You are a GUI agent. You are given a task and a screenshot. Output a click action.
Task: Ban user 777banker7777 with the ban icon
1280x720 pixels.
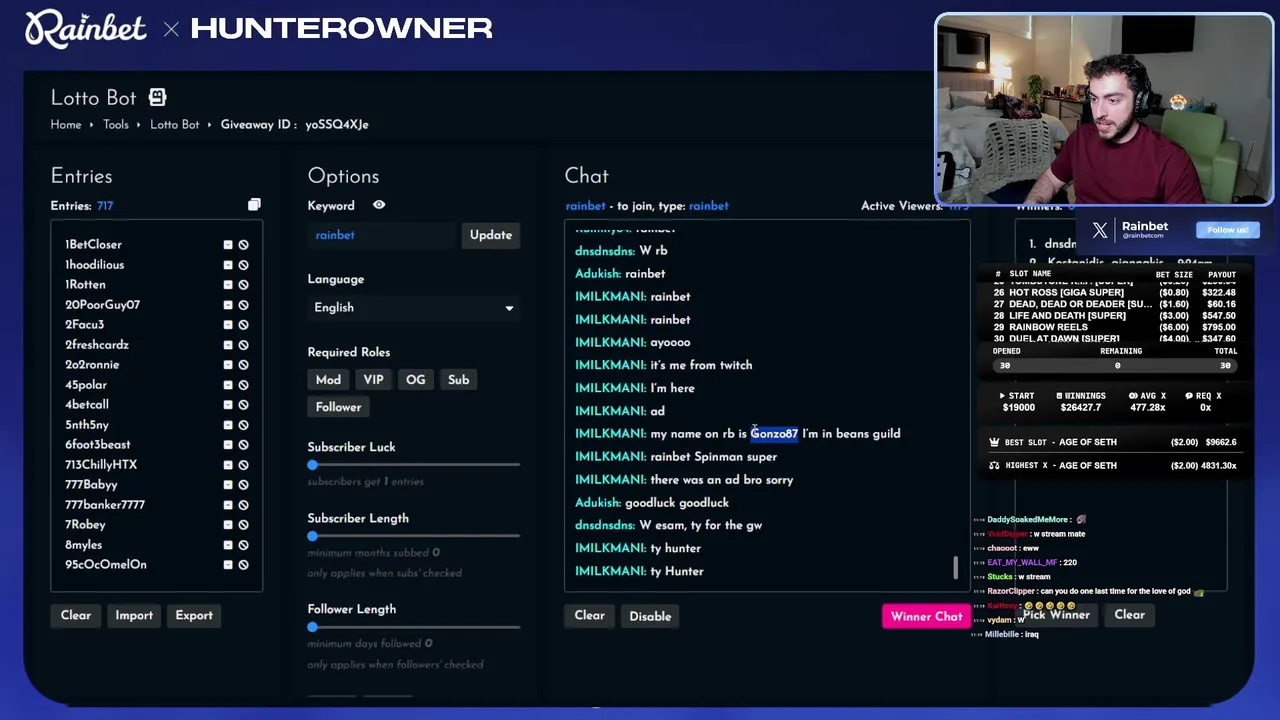tap(243, 505)
